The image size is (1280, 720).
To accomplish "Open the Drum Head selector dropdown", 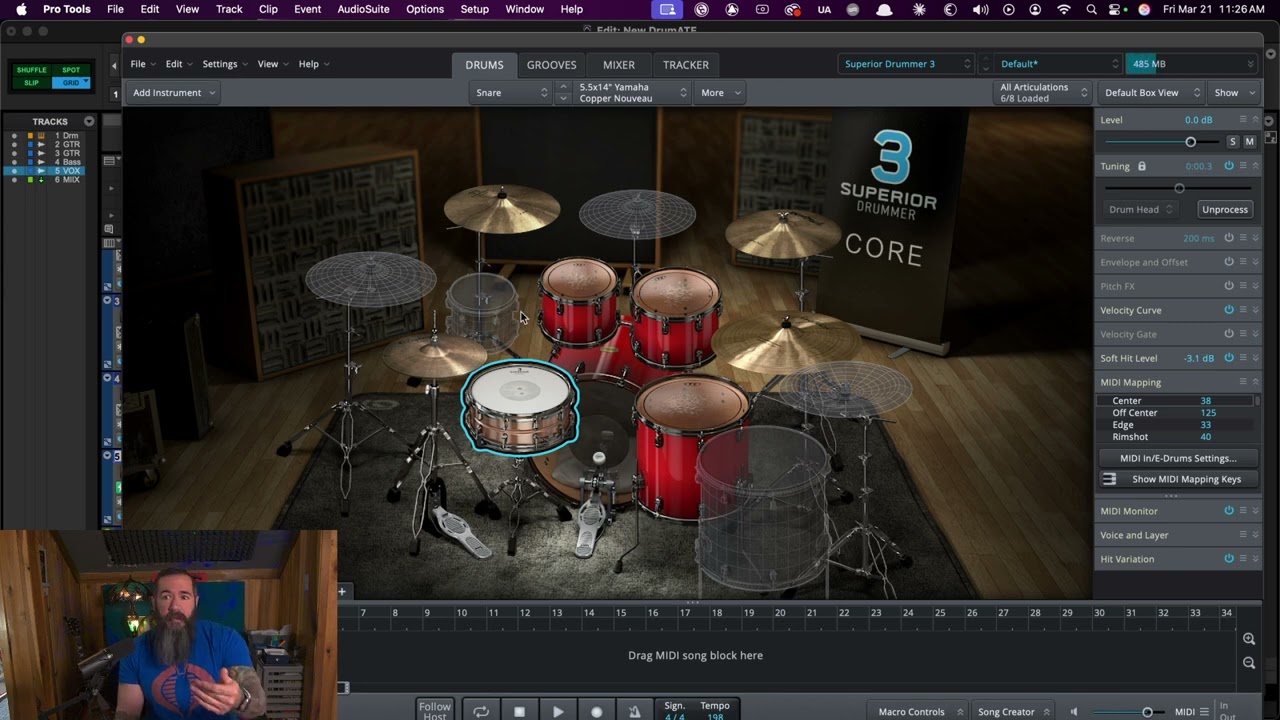I will [1140, 209].
